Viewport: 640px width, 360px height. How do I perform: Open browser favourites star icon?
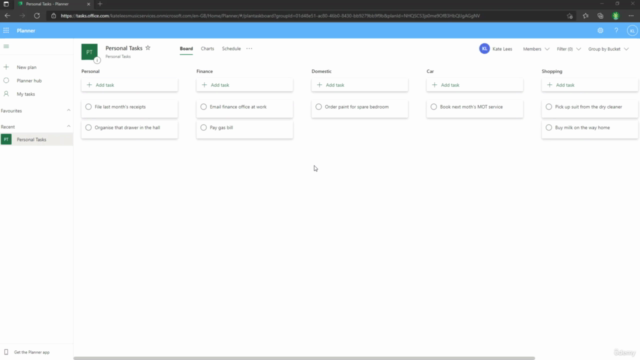click(585, 16)
